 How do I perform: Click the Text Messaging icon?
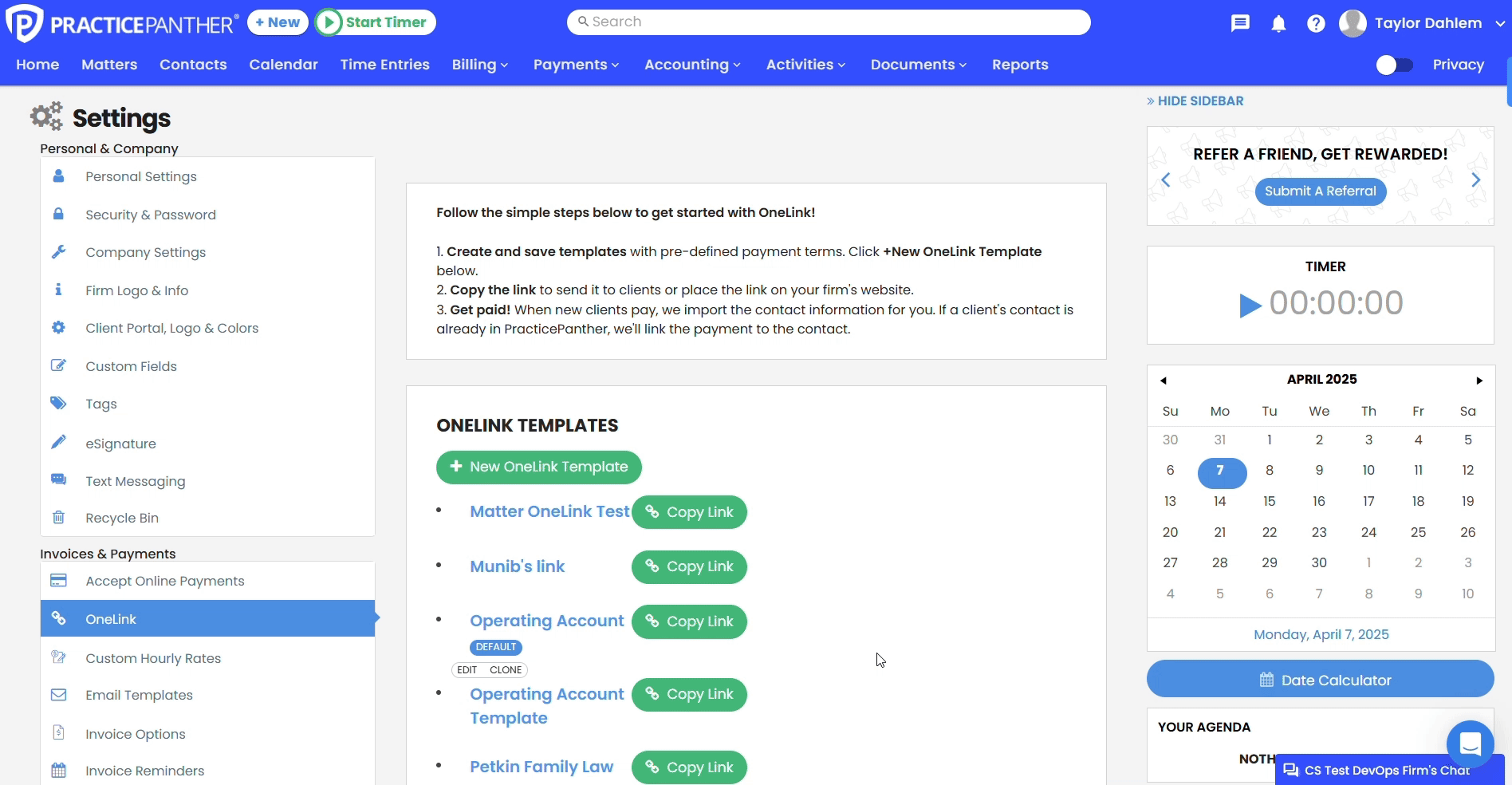tap(58, 479)
